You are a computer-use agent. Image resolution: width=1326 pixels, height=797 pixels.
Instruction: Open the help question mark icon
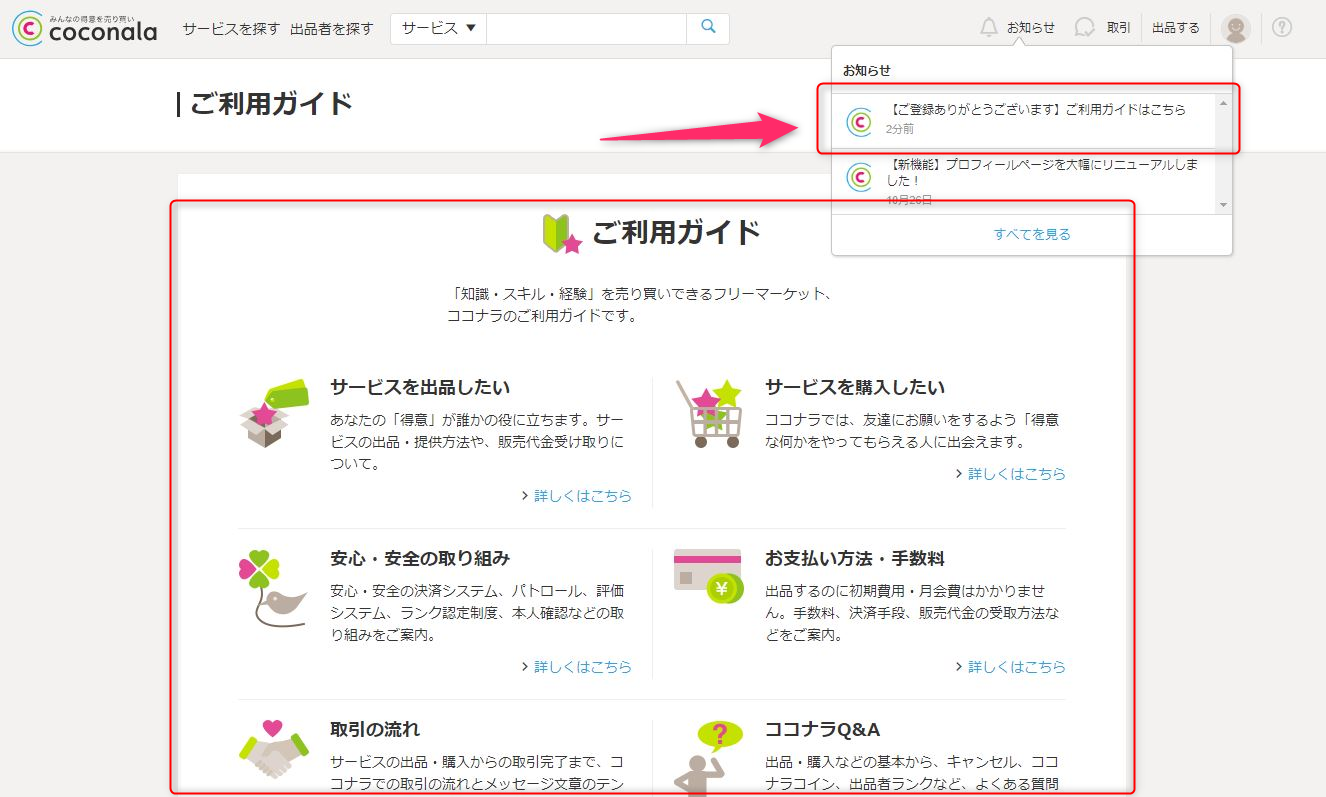coord(1282,28)
